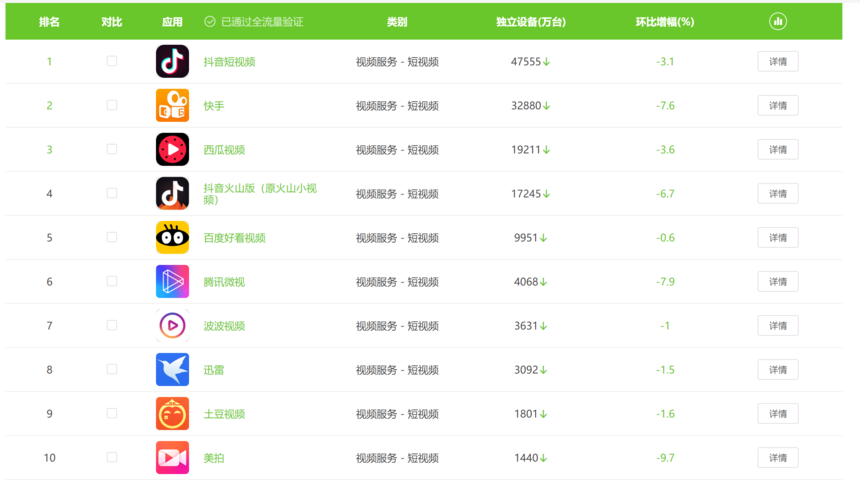The image size is (860, 488).
Task: Open 详情 for 西瓜视频
Action: click(x=778, y=149)
